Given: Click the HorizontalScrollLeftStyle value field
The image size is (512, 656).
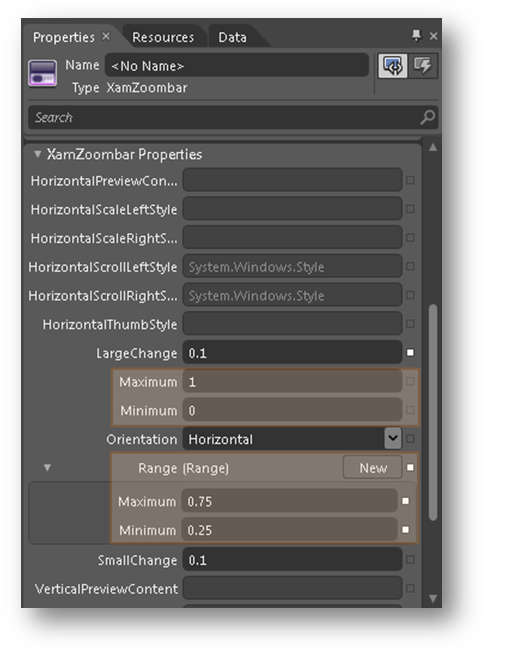Looking at the screenshot, I should pyautogui.click(x=292, y=266).
